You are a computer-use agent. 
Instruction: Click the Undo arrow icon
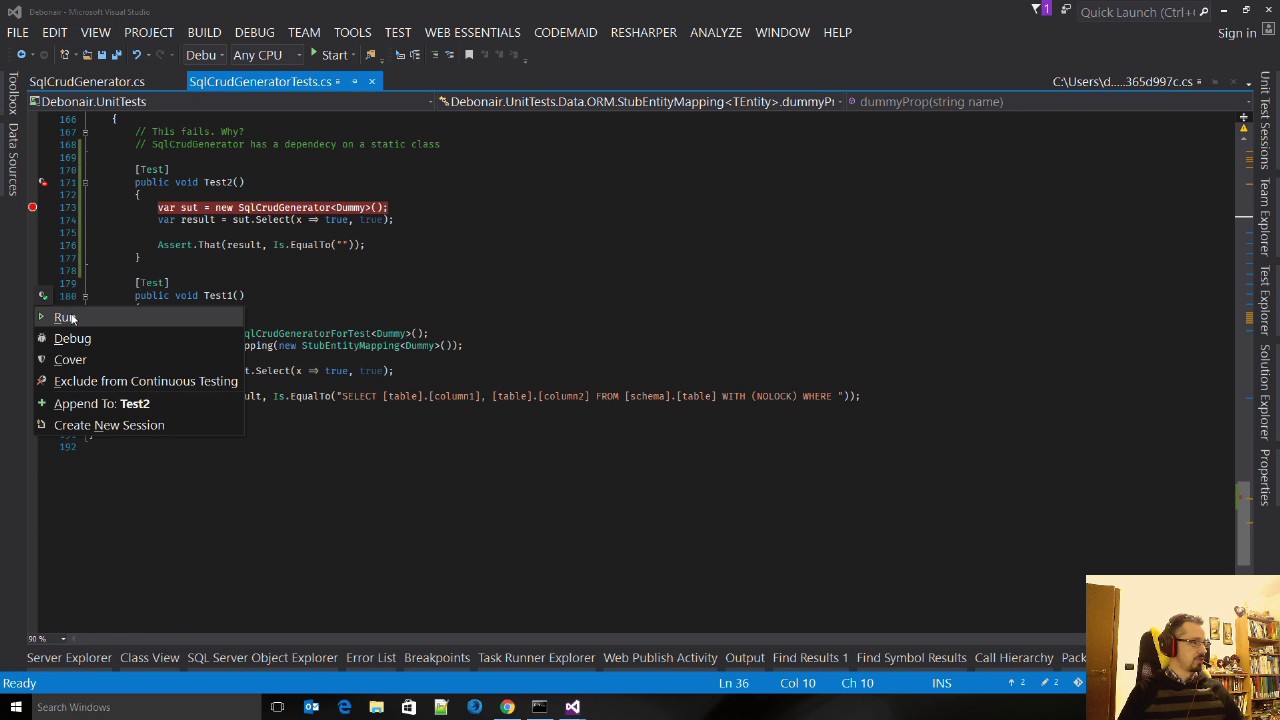coord(136,55)
